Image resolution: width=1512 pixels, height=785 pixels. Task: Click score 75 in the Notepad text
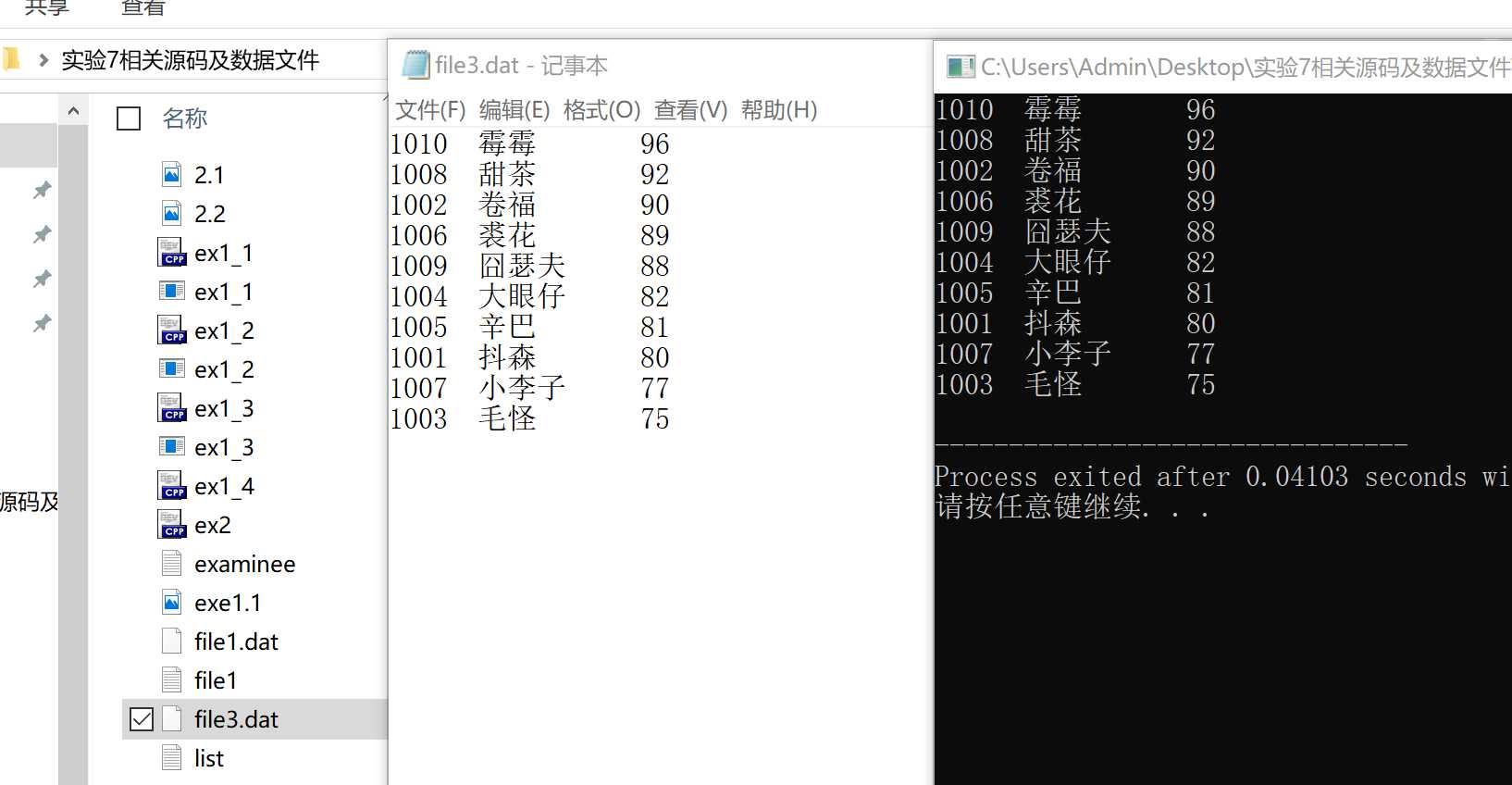(654, 418)
